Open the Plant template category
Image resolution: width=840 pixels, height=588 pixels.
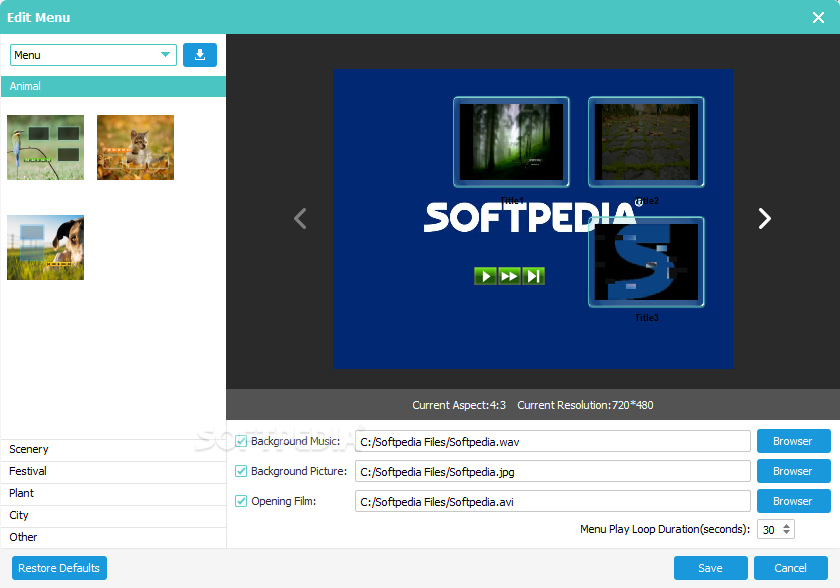113,493
